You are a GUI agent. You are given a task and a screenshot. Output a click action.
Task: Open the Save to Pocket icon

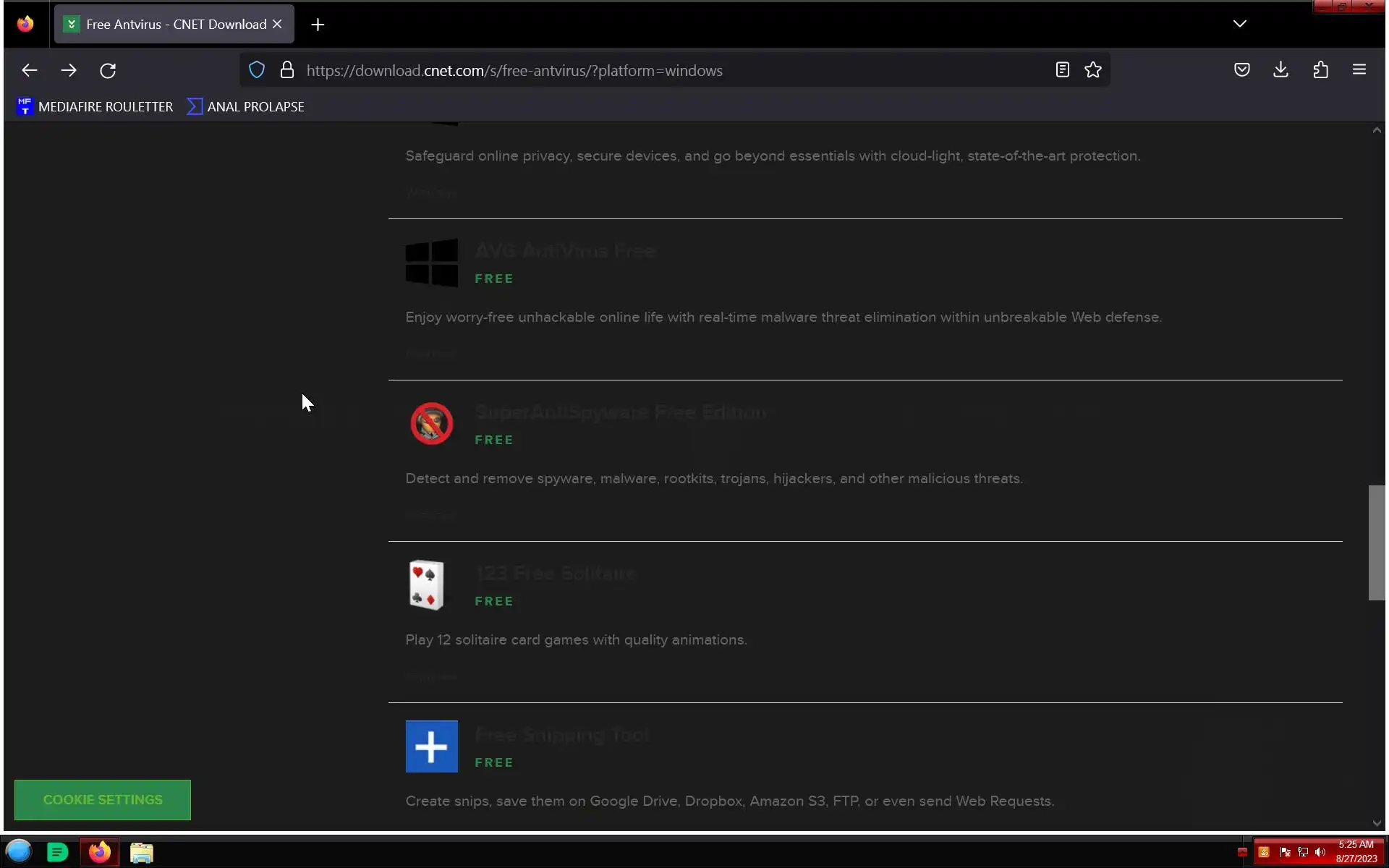(1241, 70)
